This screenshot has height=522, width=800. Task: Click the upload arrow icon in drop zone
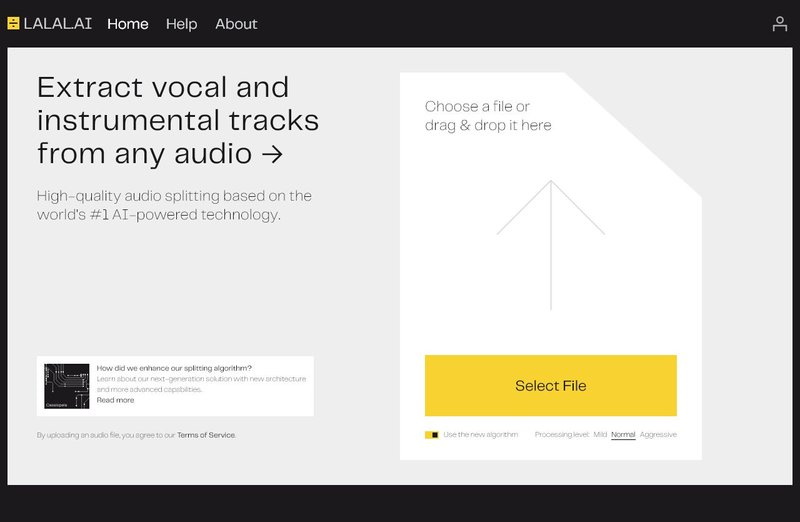coord(551,244)
